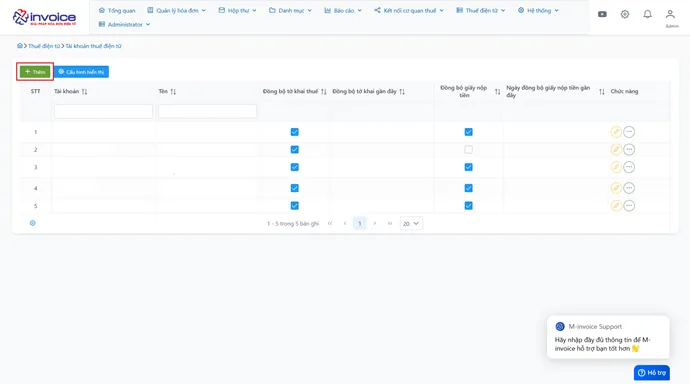Screen dimensions: 690x384
Task: Open more options for row 5
Action: 629,205
